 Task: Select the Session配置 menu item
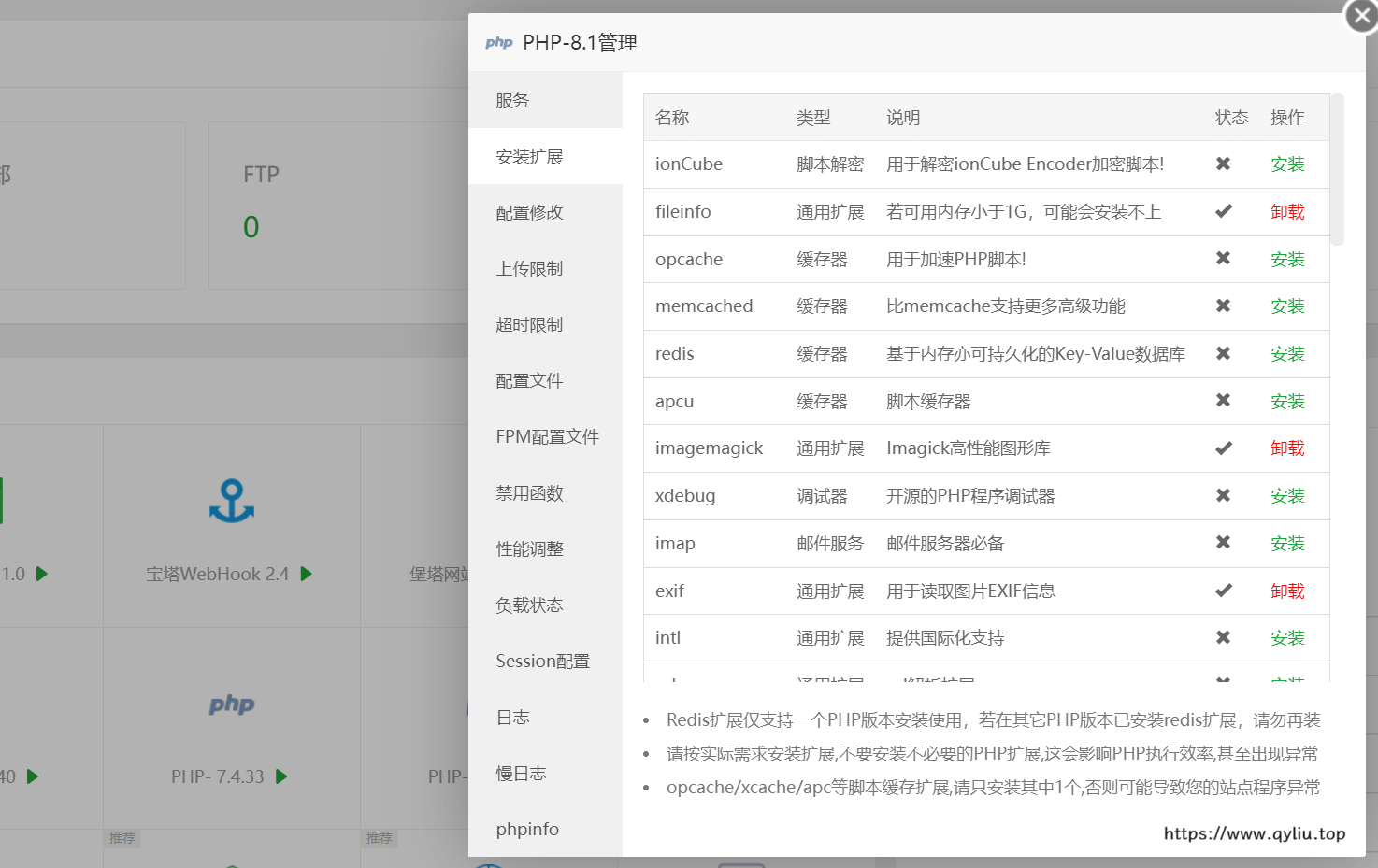click(x=542, y=662)
